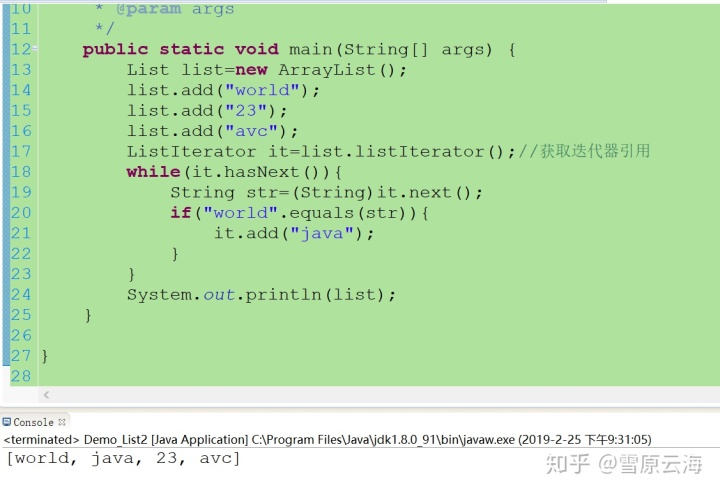
Task: Click line number 21 in the gutter
Action: coord(21,233)
